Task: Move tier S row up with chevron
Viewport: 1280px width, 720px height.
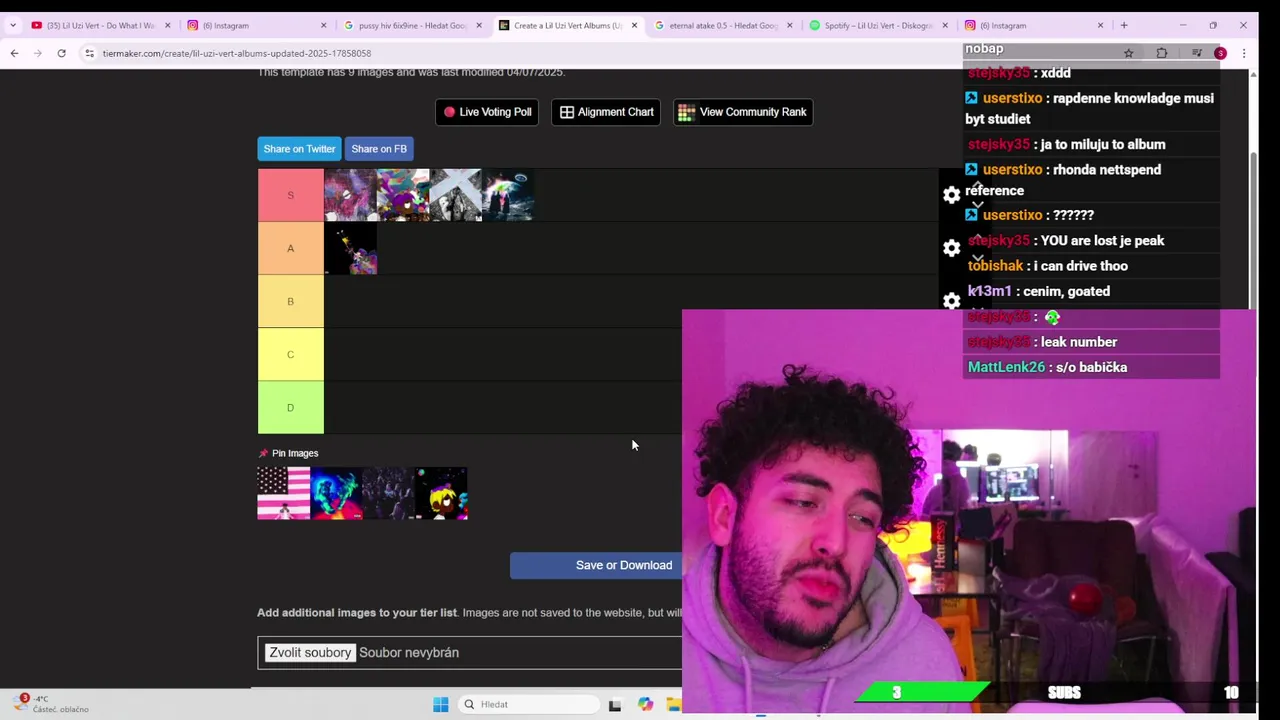Action: 977,186
